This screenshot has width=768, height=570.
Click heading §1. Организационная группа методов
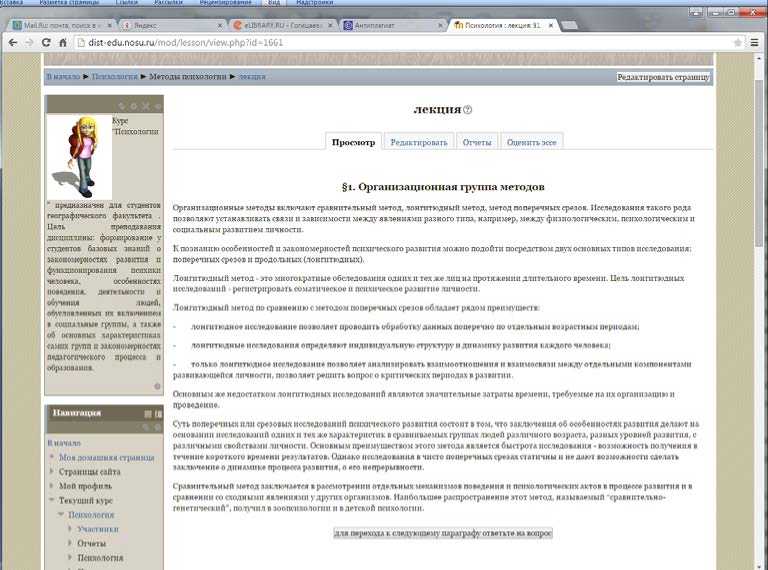click(x=443, y=187)
